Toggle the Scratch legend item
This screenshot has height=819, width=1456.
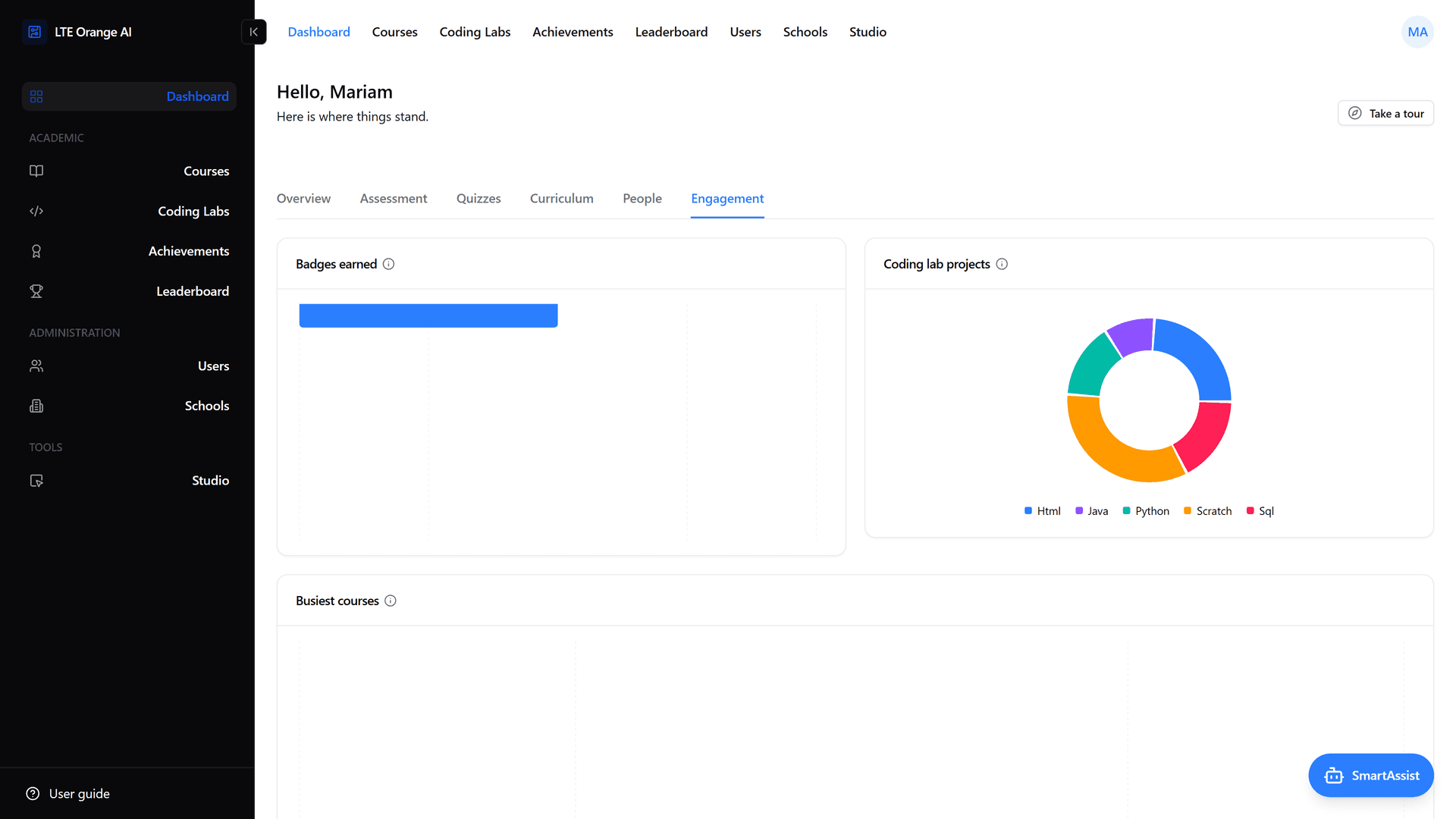[x=1208, y=511]
